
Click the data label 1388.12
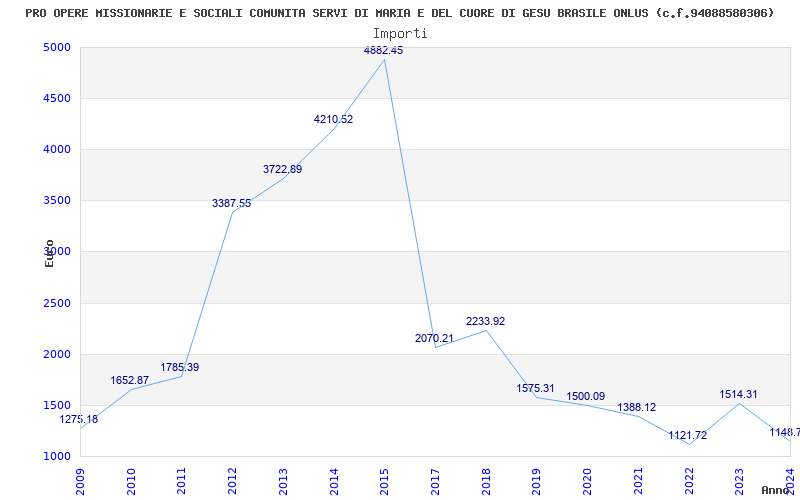point(637,408)
